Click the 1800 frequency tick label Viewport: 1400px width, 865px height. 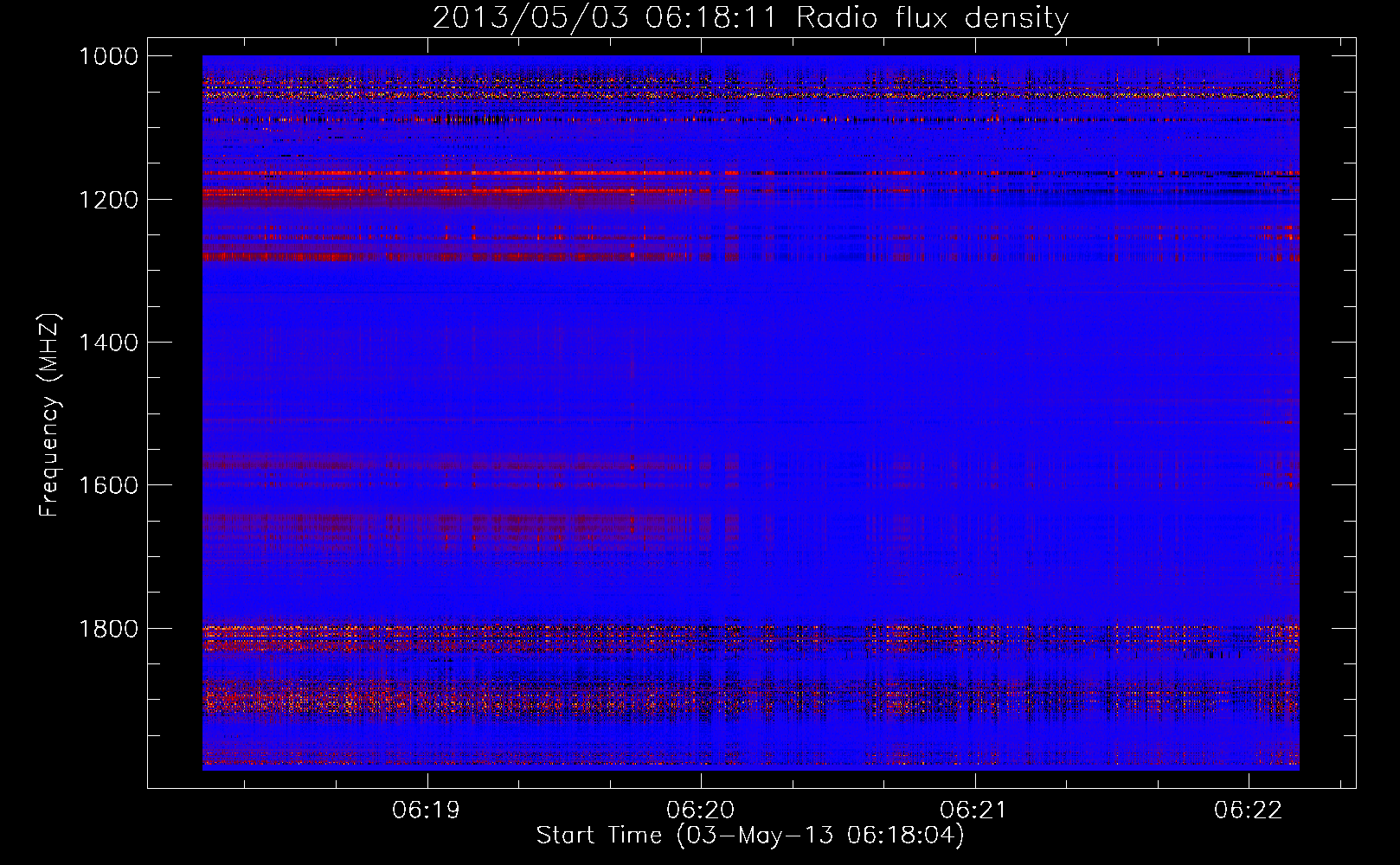pos(108,629)
